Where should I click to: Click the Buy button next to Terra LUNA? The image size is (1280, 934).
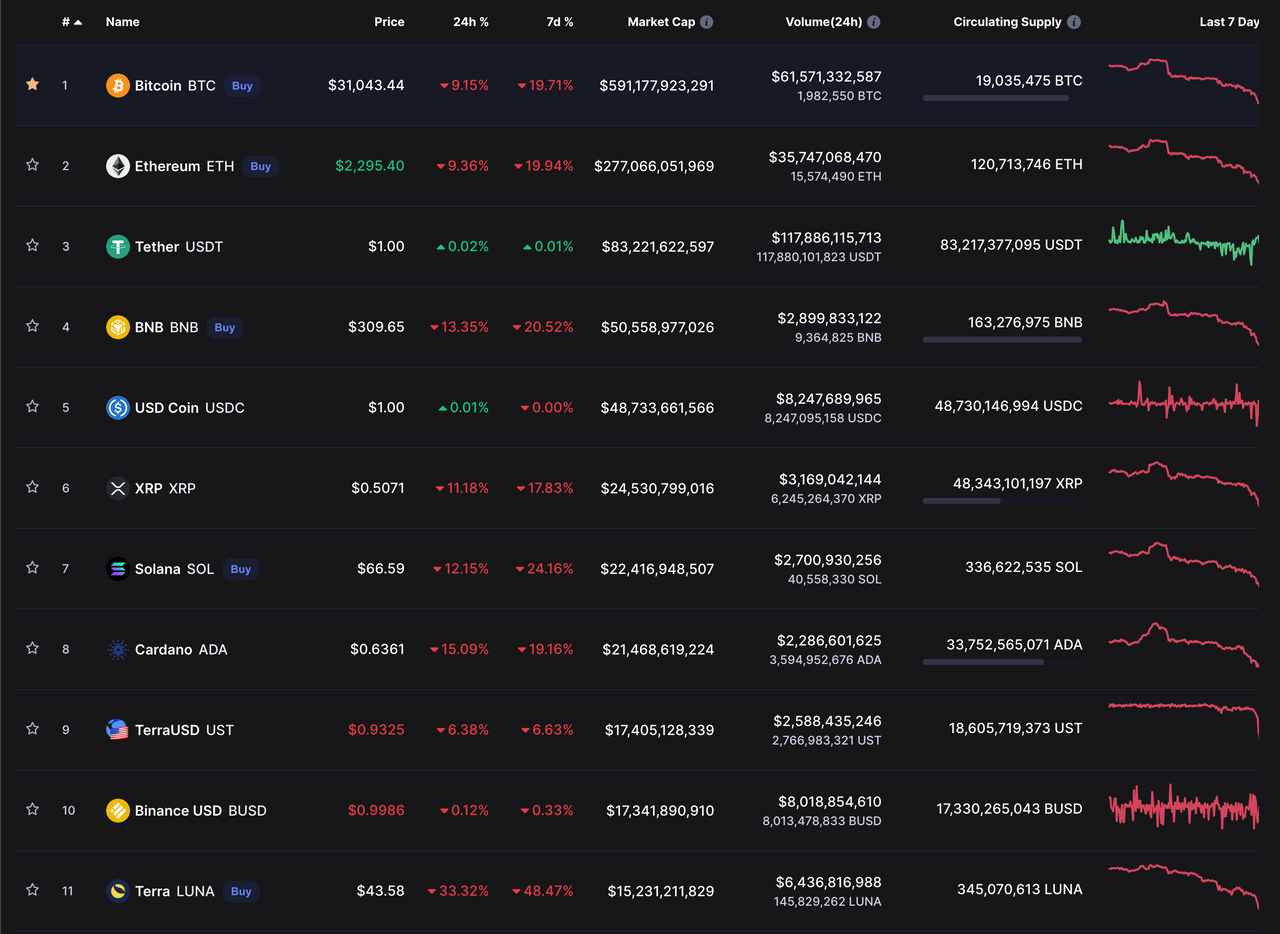(241, 891)
